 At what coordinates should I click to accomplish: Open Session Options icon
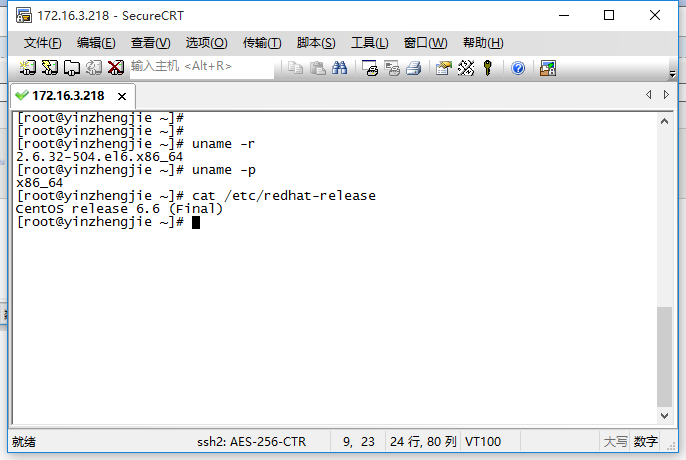(x=444, y=68)
